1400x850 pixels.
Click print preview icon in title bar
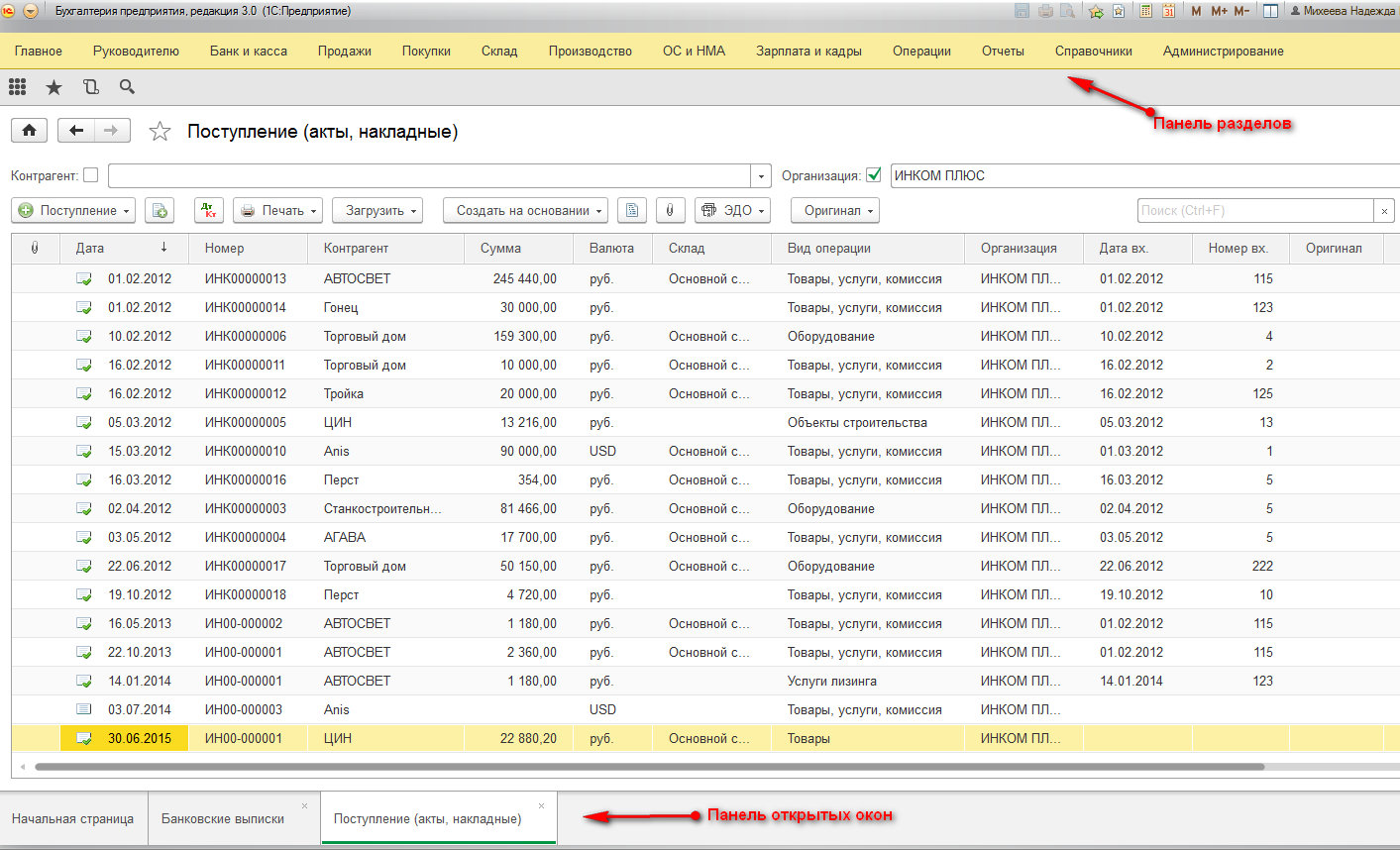1067,11
